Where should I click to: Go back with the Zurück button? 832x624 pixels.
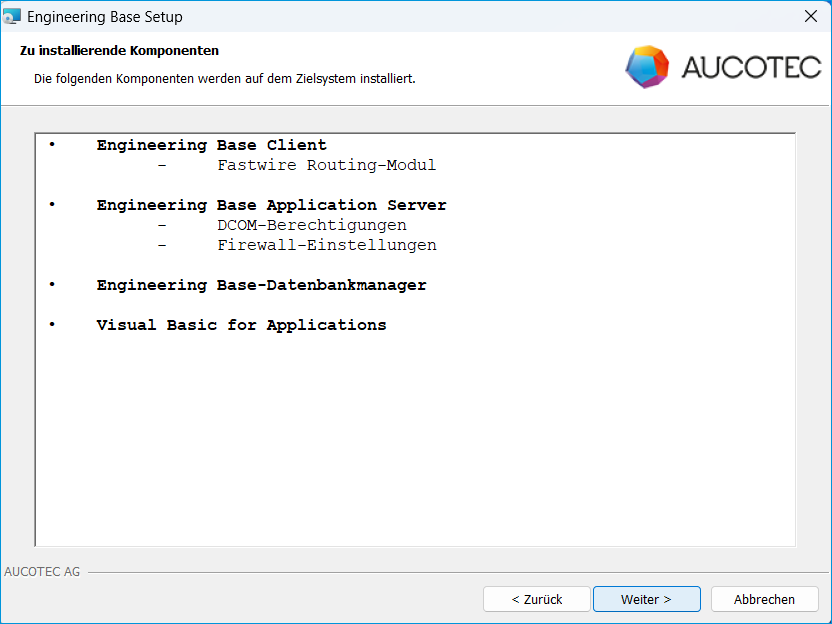tap(536, 599)
